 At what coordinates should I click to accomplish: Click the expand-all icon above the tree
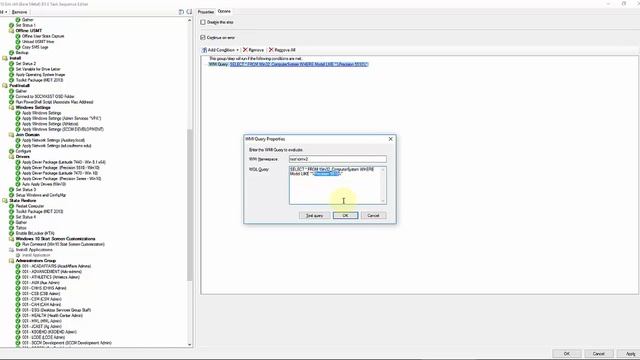pyautogui.click(x=181, y=12)
